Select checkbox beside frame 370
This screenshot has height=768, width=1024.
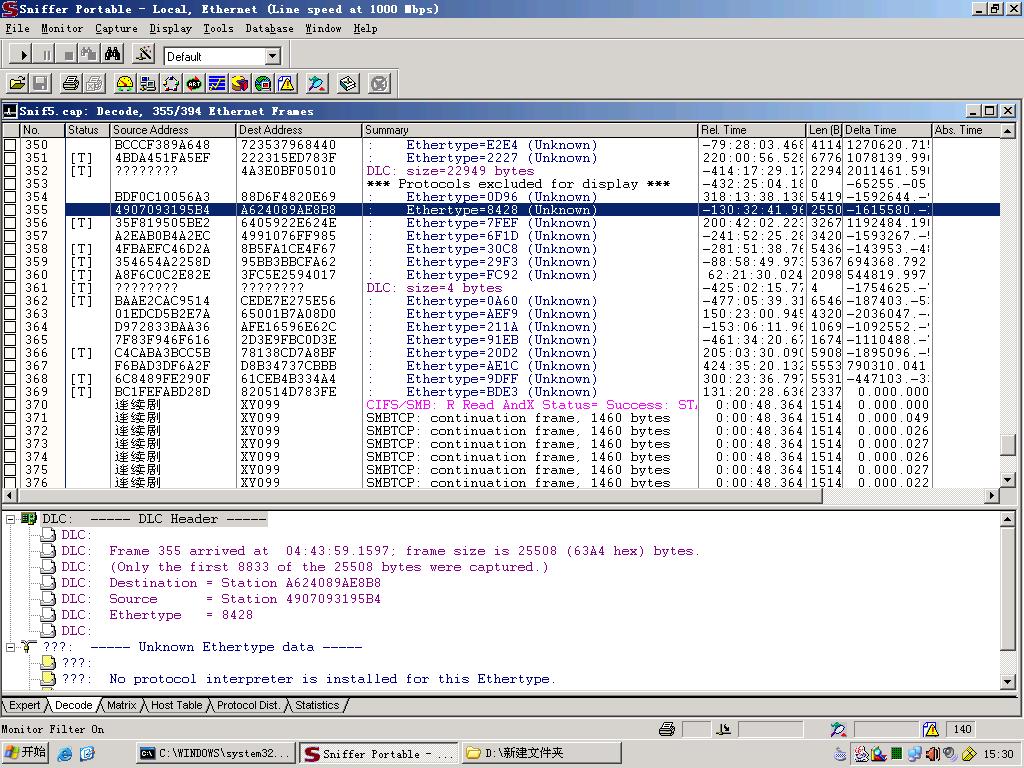click(10, 405)
